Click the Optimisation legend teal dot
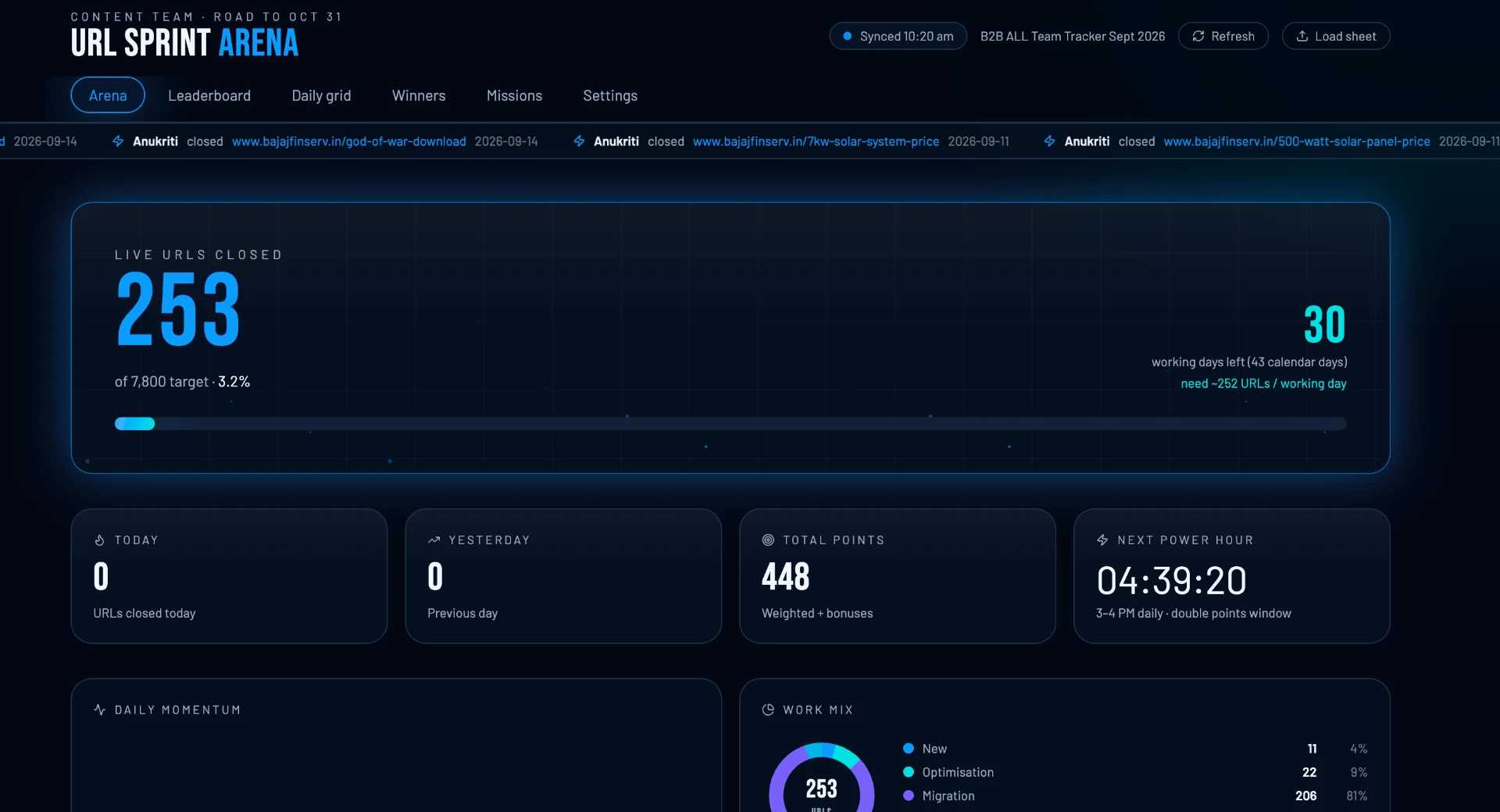This screenshot has width=1500, height=812. (909, 772)
